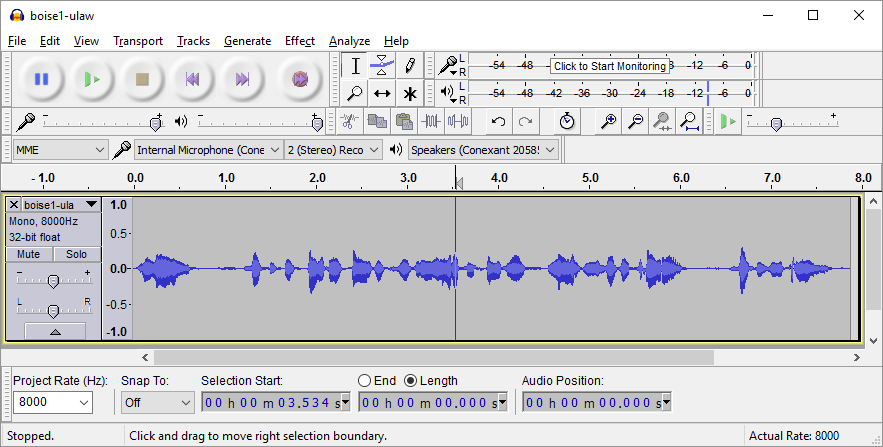Mute the boise1-ula track

[x=29, y=254]
